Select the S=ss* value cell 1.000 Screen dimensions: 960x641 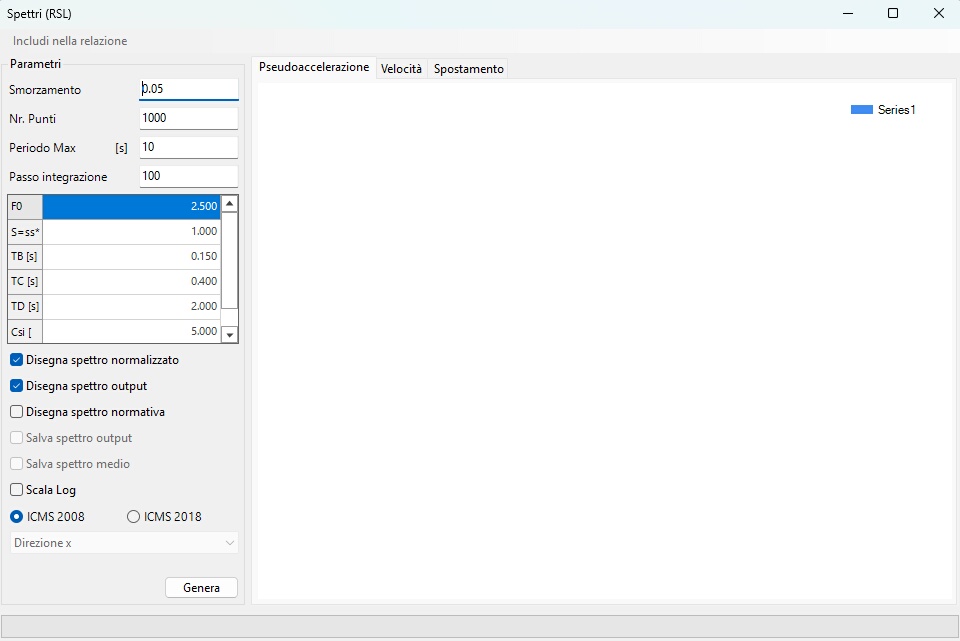pos(131,232)
